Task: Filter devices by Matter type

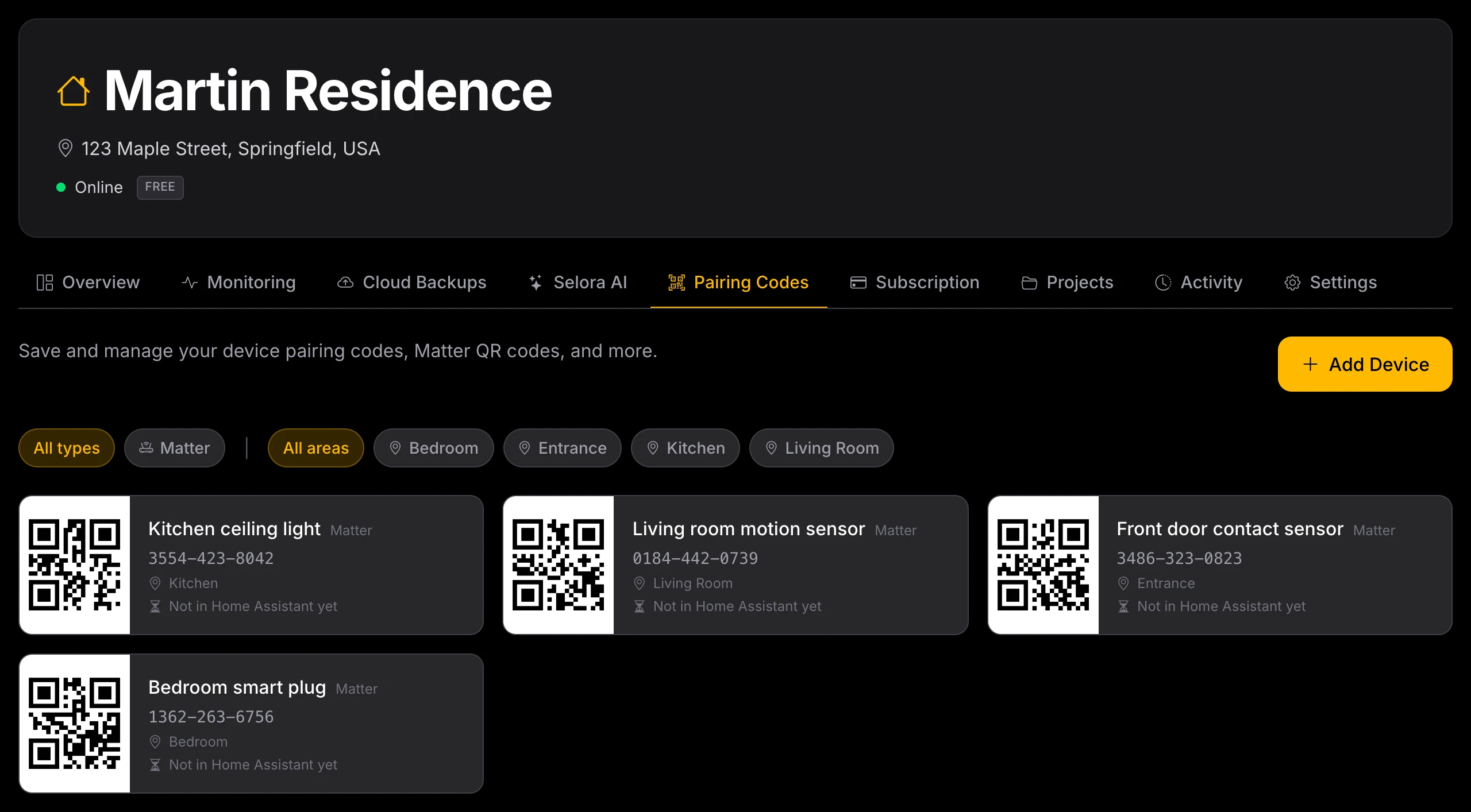Action: [175, 448]
